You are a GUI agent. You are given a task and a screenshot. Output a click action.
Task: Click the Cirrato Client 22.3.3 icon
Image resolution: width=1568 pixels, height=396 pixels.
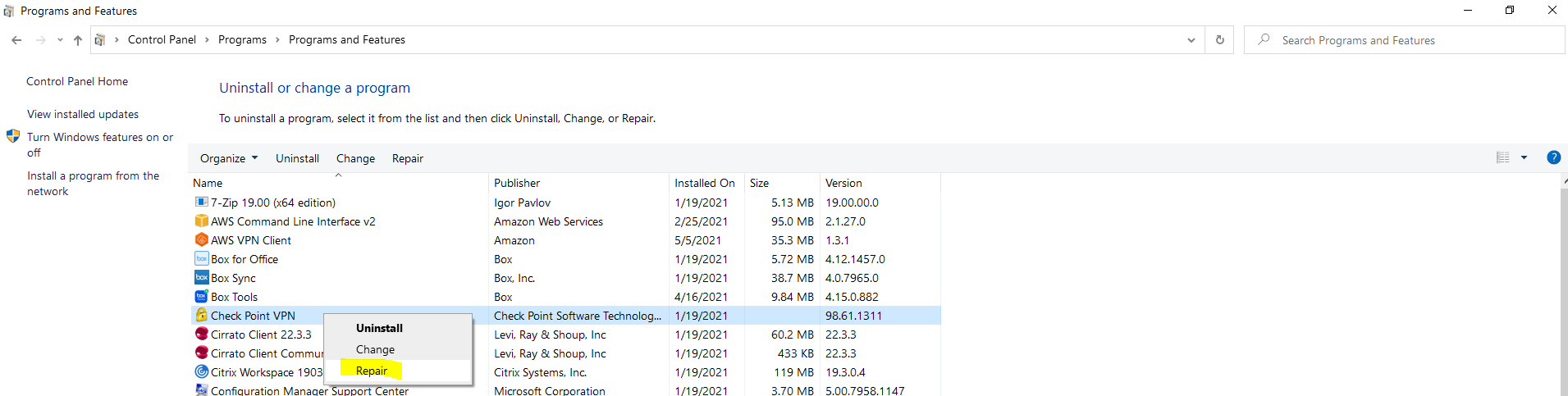tap(201, 334)
